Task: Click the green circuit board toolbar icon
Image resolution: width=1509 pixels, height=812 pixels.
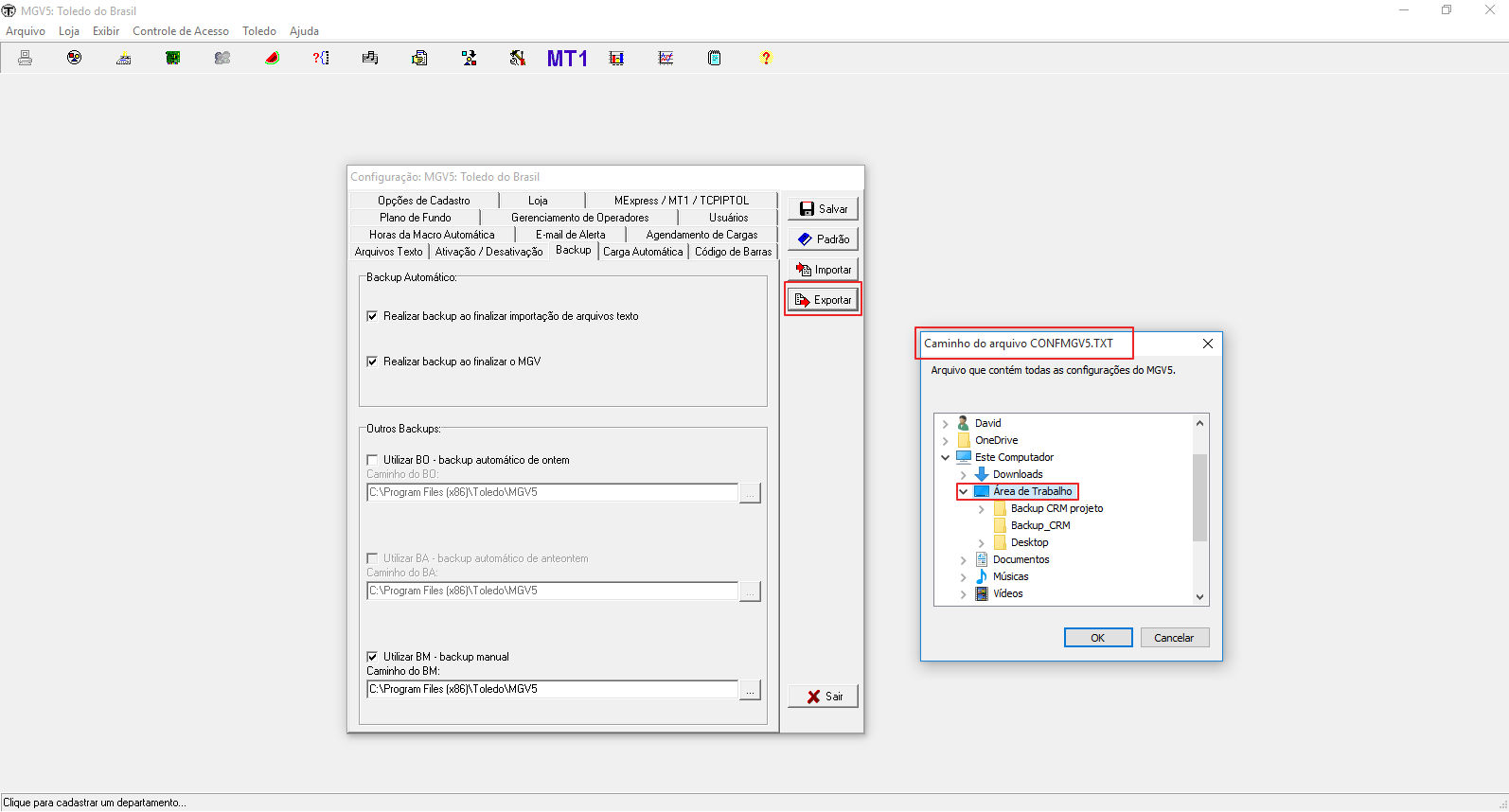Action: 173,59
